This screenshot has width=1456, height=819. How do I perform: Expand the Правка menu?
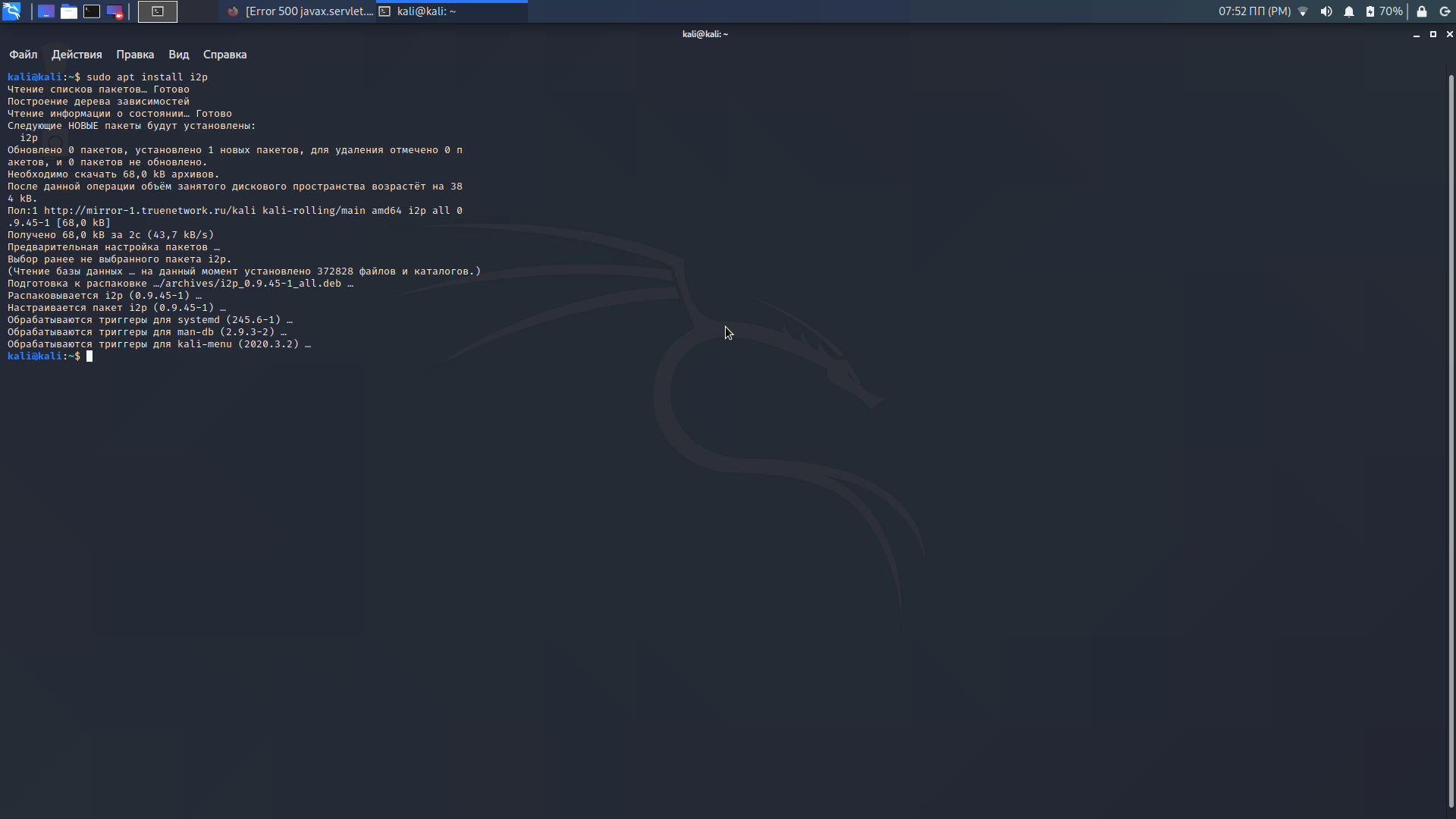(x=135, y=55)
